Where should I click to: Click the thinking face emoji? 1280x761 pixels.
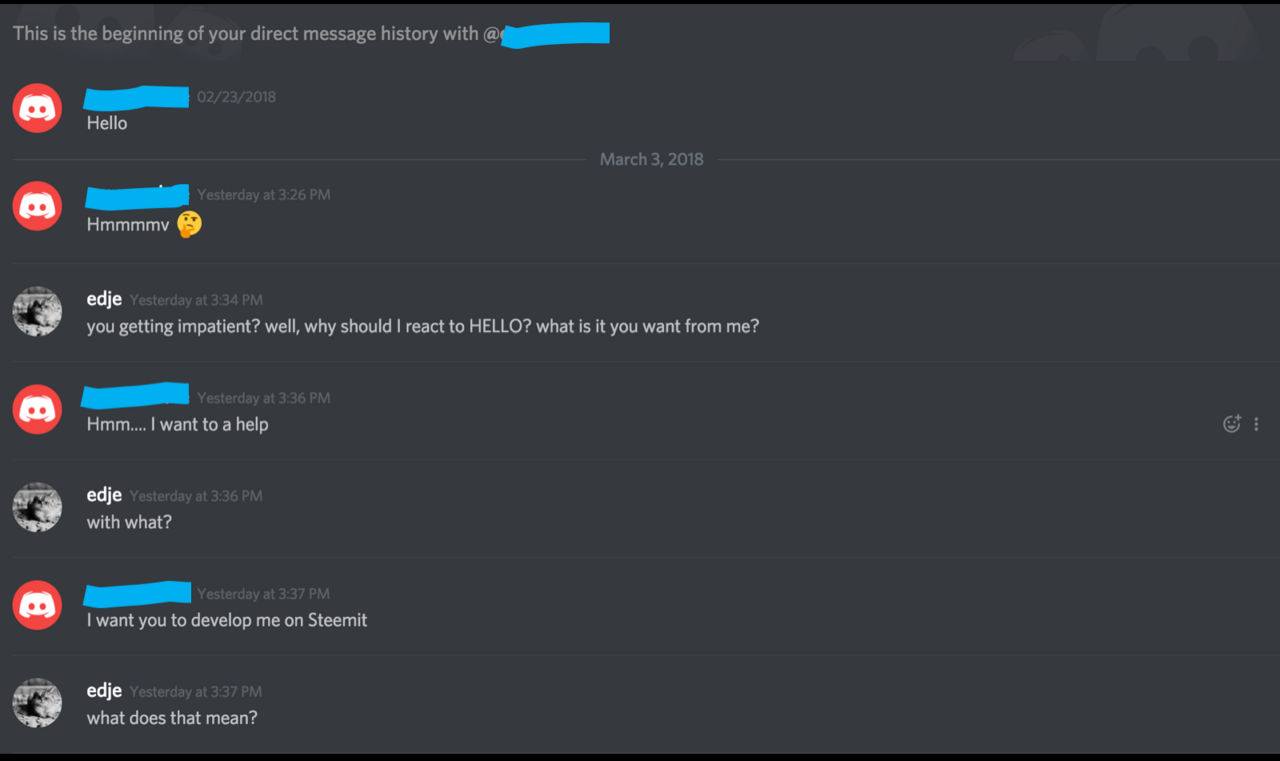[189, 224]
